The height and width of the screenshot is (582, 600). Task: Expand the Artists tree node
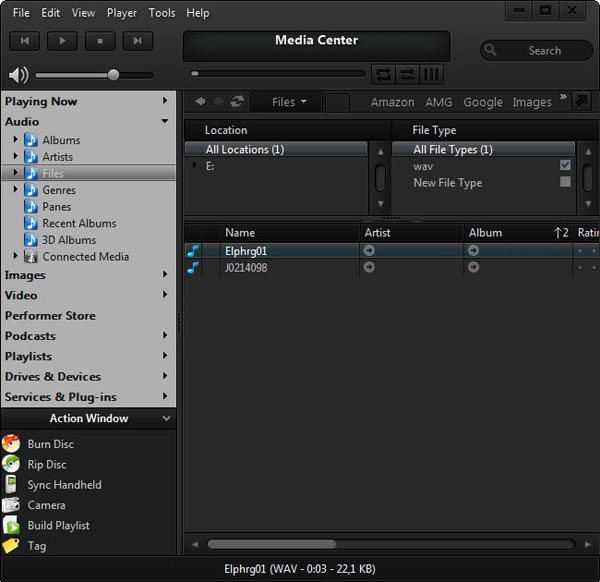[x=15, y=156]
